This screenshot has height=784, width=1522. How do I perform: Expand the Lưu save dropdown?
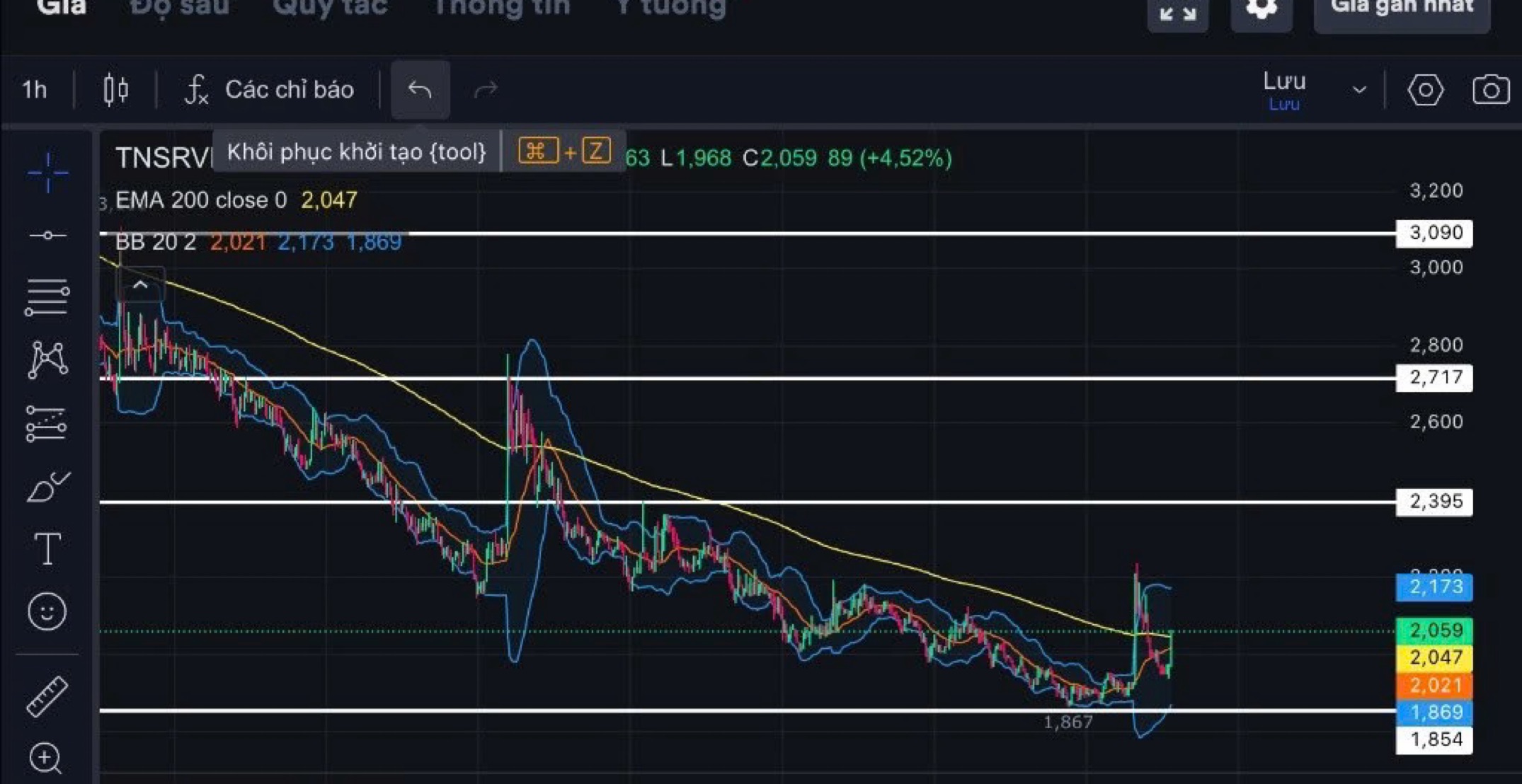(1358, 90)
